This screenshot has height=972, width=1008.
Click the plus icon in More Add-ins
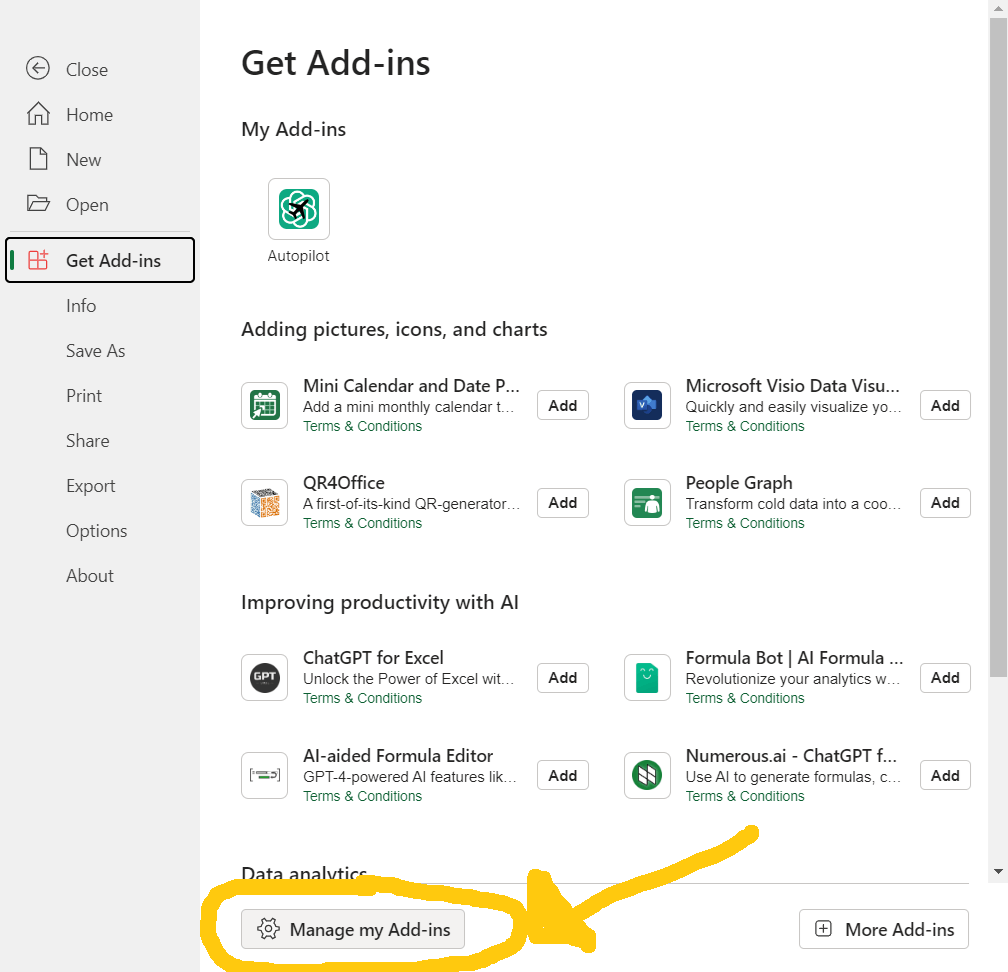824,929
